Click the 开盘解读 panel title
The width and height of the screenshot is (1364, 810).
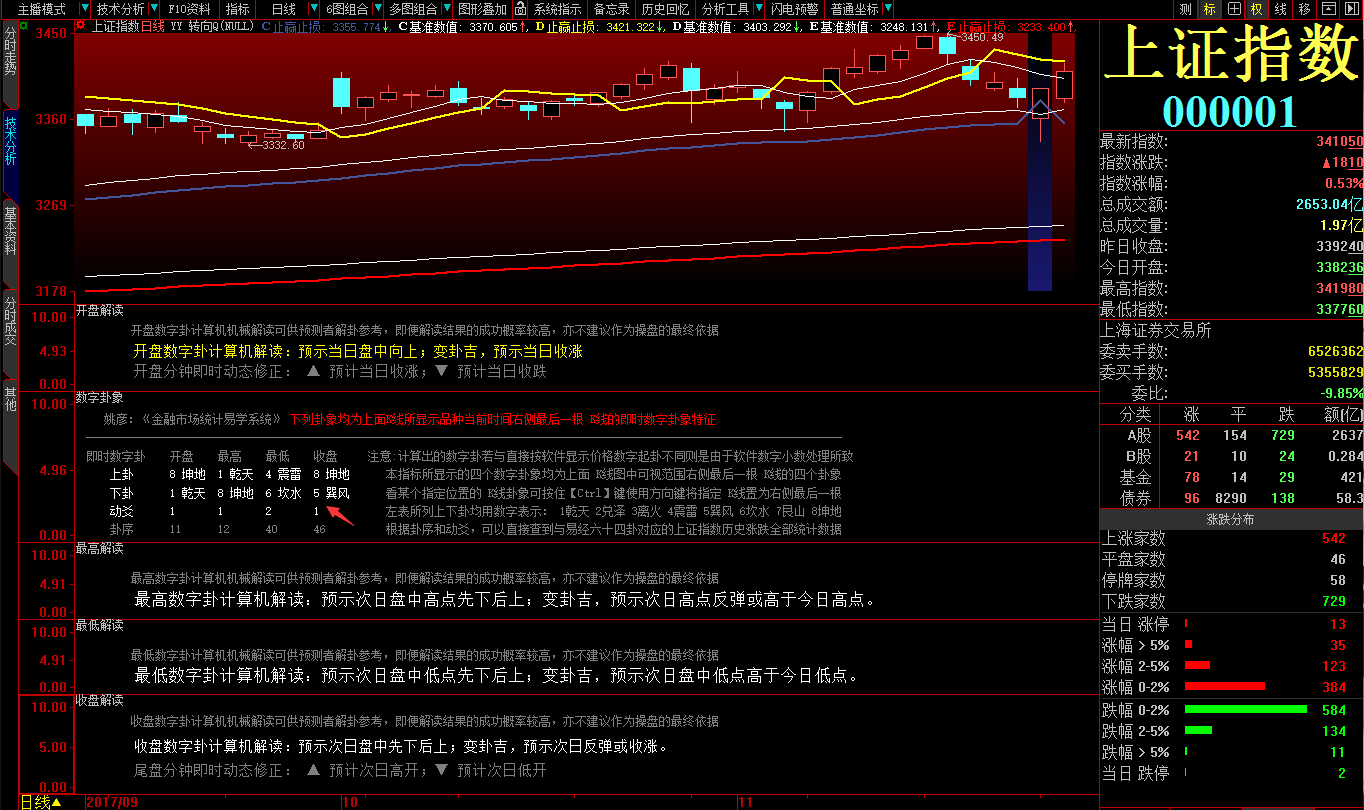[x=99, y=311]
